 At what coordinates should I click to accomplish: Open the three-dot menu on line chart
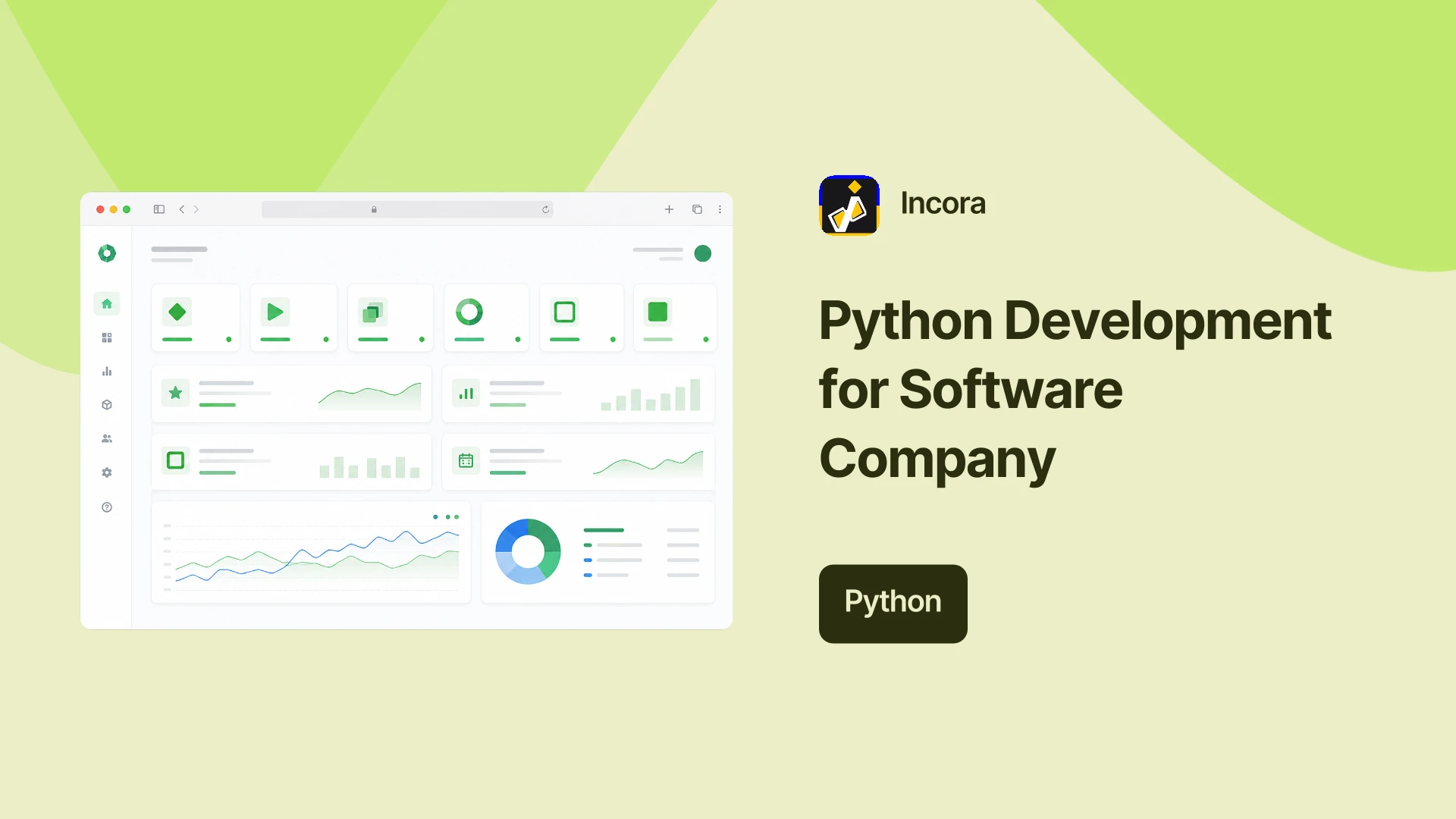pos(446,517)
